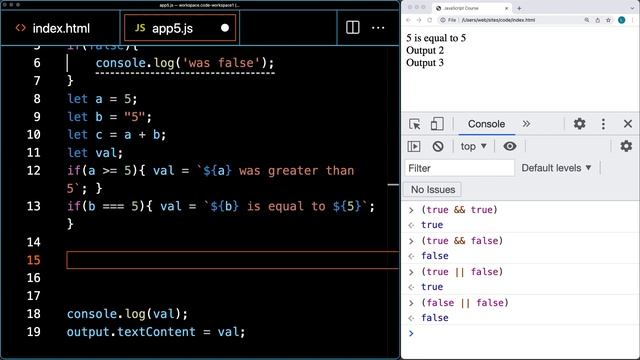
Task: Click the unsaved dot on app5.js tab
Action: (224, 28)
